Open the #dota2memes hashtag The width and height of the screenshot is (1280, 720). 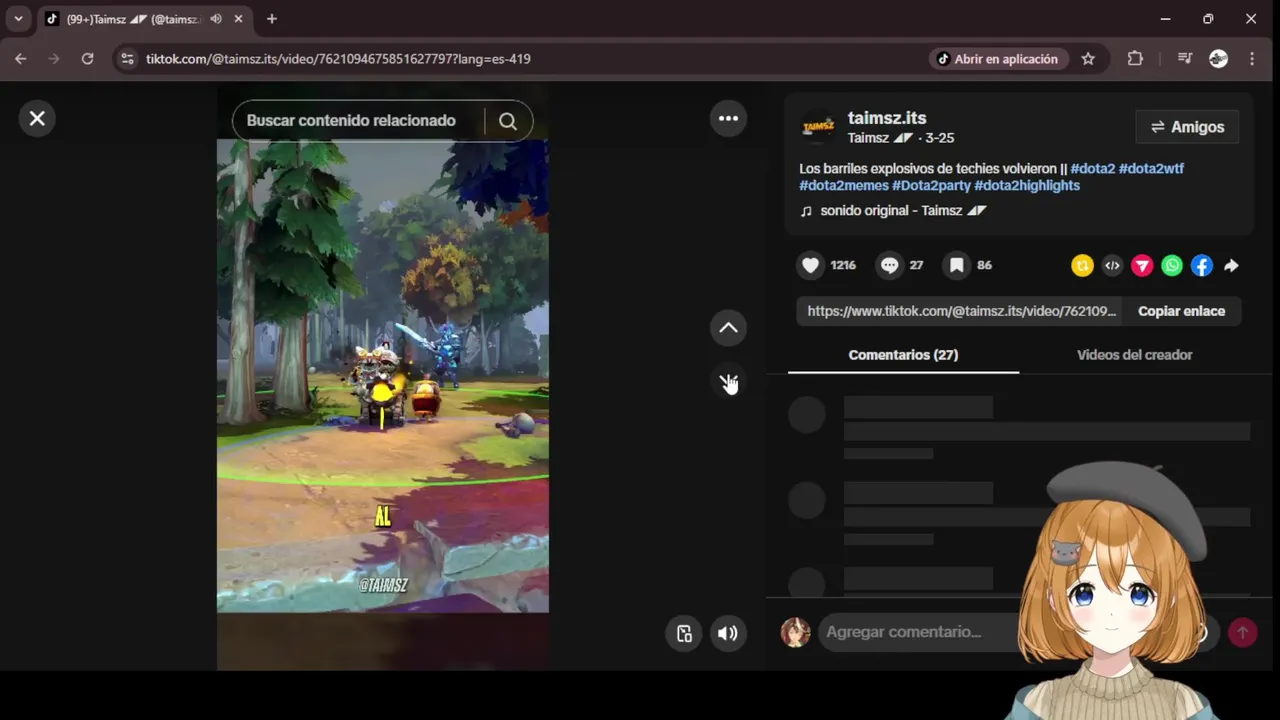(x=843, y=186)
